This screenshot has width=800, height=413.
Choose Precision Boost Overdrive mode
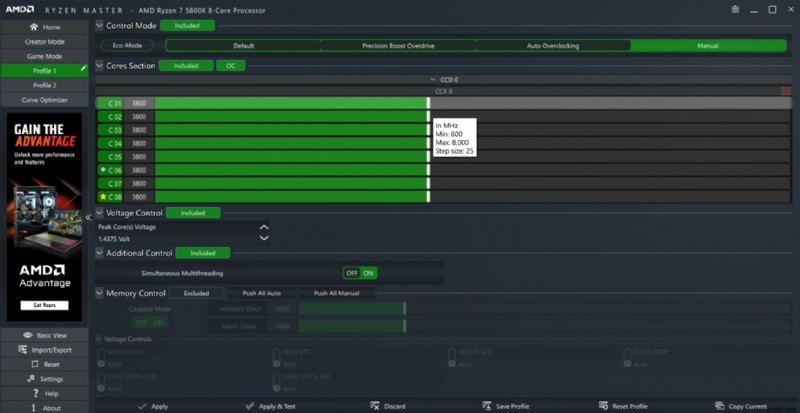pyautogui.click(x=398, y=45)
